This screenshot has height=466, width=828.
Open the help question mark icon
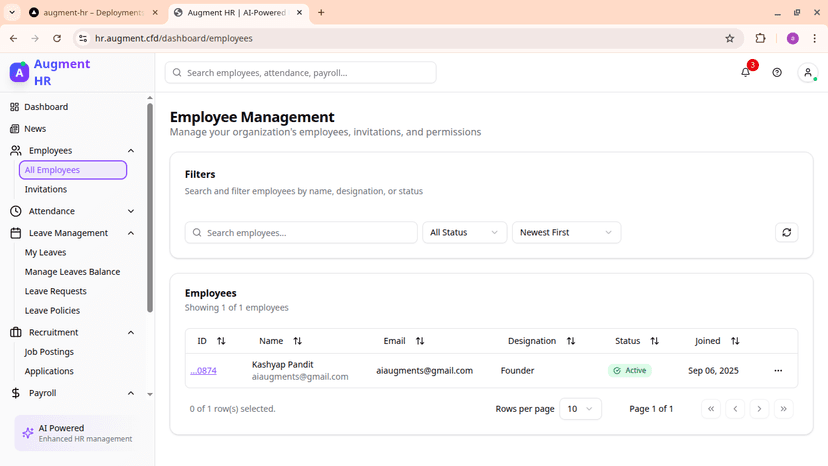pos(777,72)
